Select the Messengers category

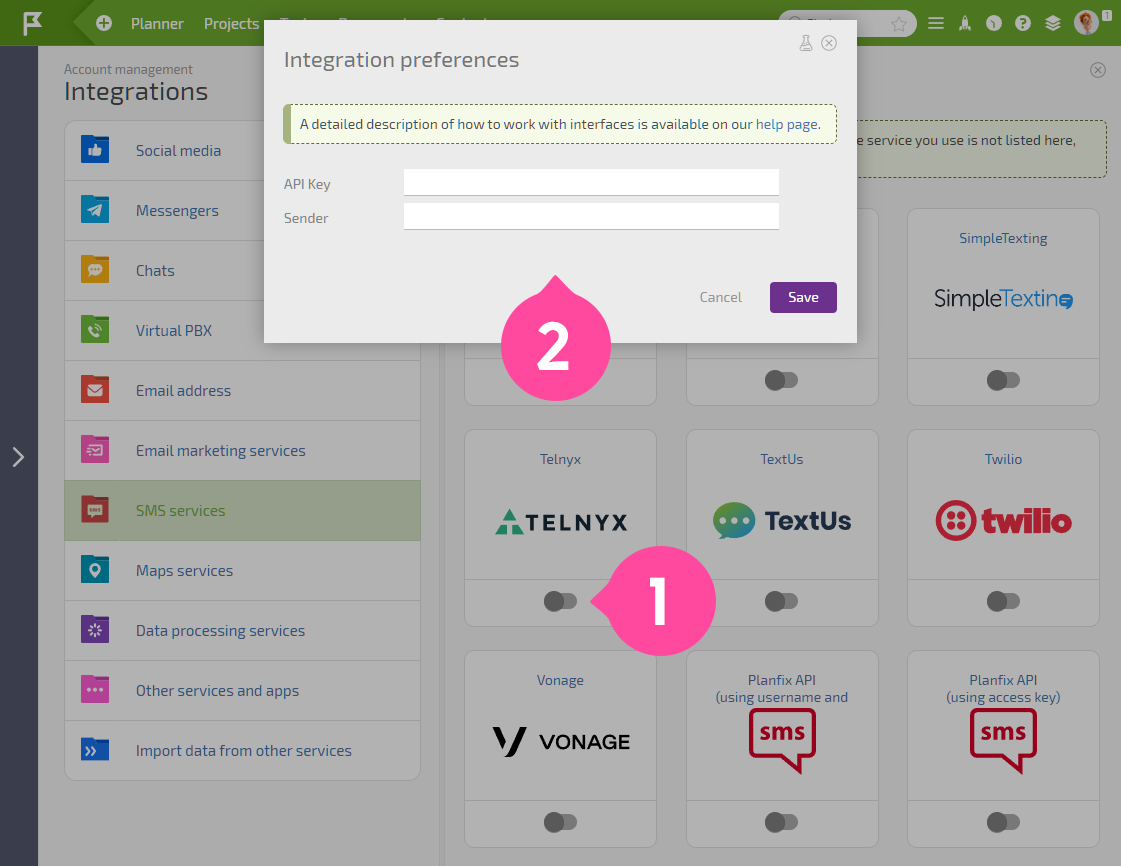242,210
